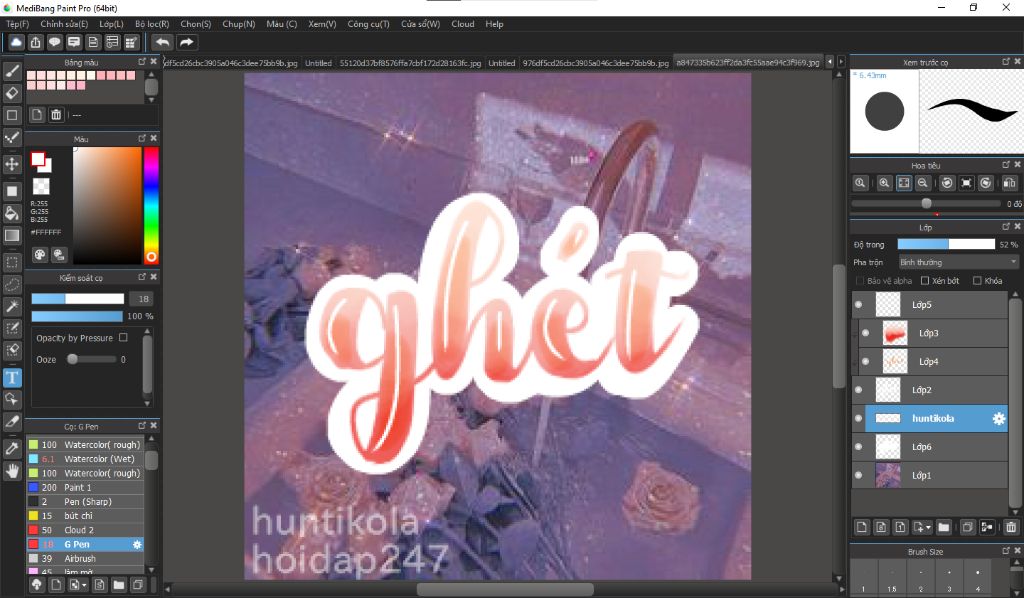Image resolution: width=1024 pixels, height=598 pixels.
Task: Select the Eraser tool
Action: click(x=12, y=93)
